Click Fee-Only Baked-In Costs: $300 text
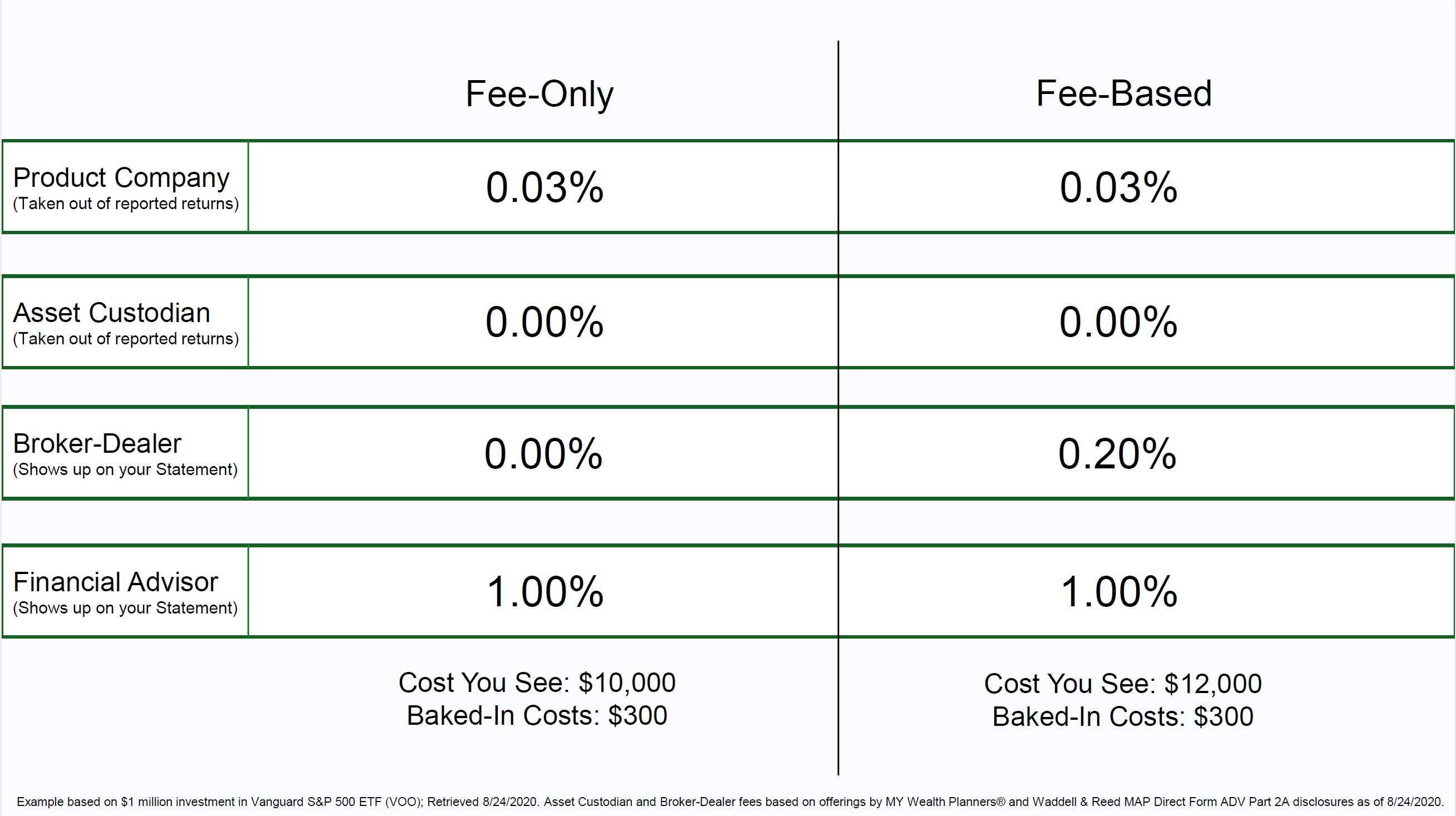This screenshot has width=1456, height=816. pyautogui.click(x=537, y=716)
